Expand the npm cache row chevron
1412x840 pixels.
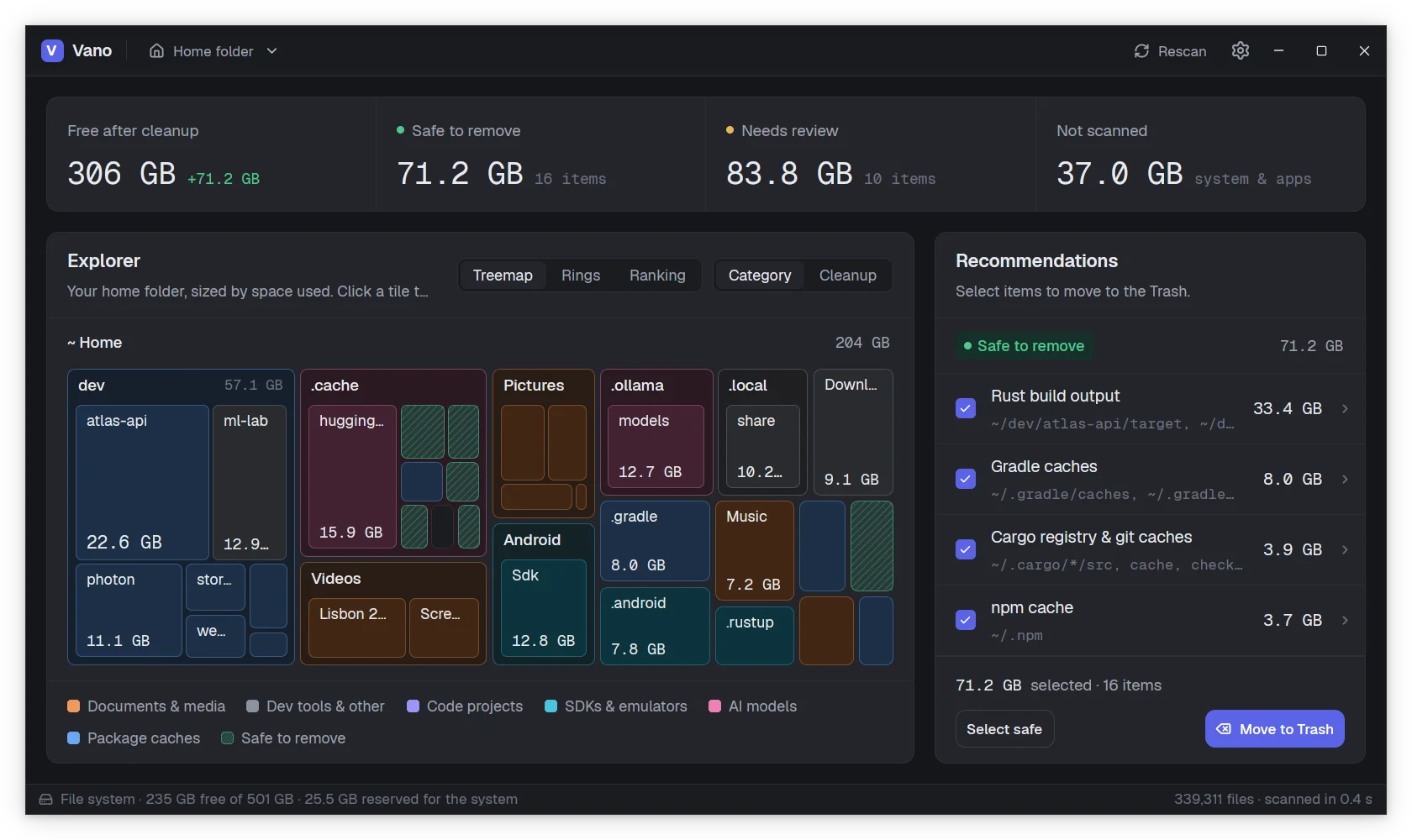1345,620
